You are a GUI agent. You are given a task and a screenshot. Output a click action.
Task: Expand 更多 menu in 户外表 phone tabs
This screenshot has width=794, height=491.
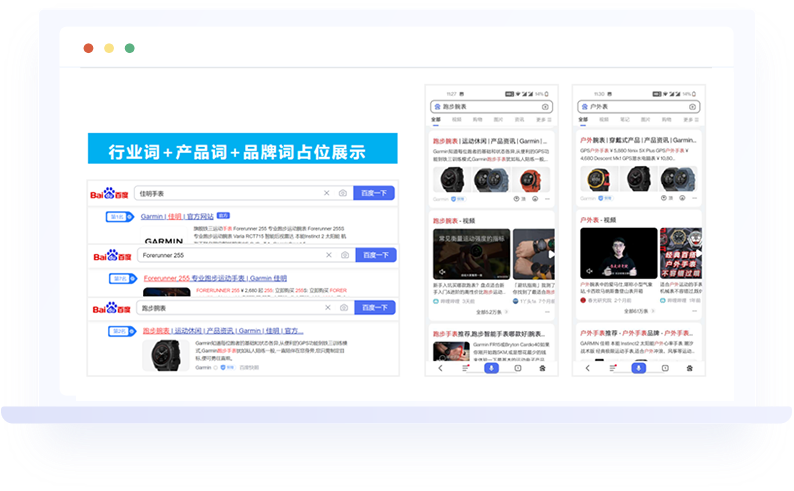(691, 120)
